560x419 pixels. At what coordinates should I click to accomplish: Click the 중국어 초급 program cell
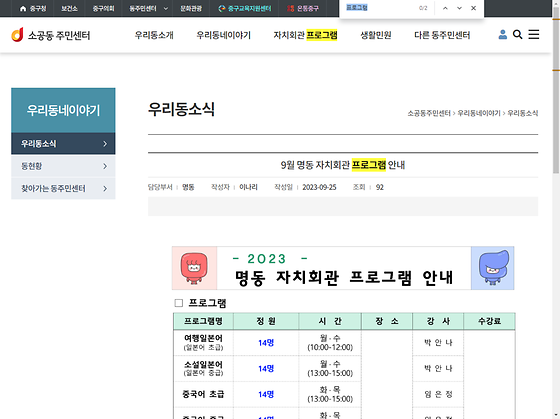(203, 394)
